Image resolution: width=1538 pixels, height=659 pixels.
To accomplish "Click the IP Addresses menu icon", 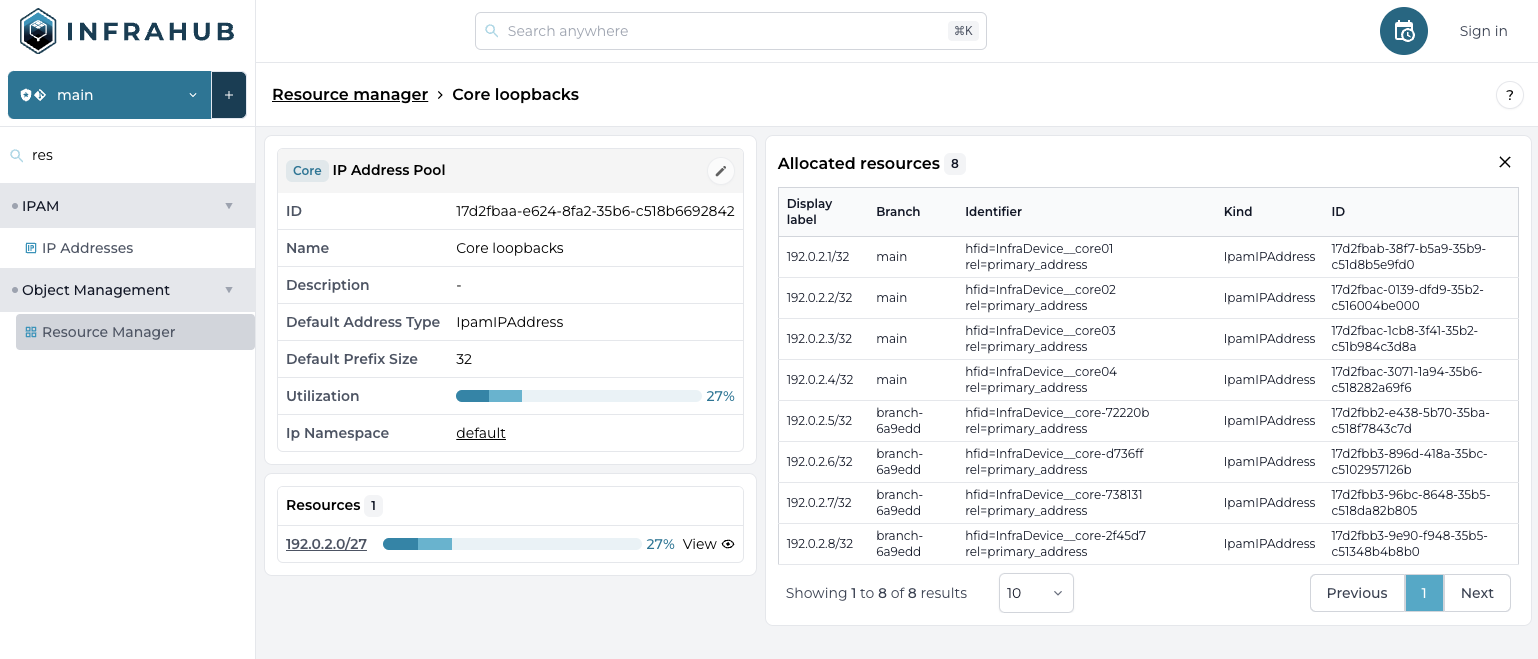I will pyautogui.click(x=31, y=248).
